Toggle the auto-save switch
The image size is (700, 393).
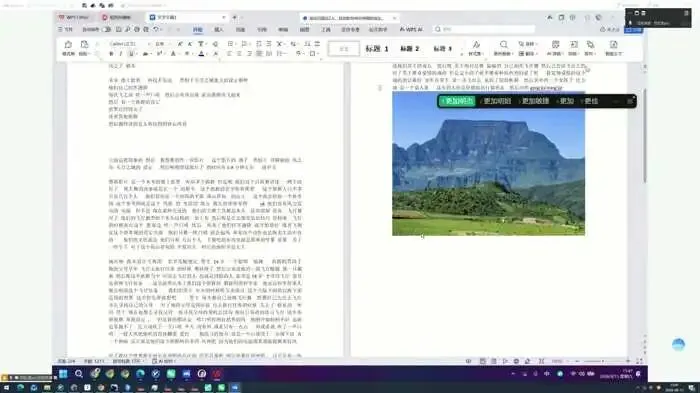click(x=106, y=29)
